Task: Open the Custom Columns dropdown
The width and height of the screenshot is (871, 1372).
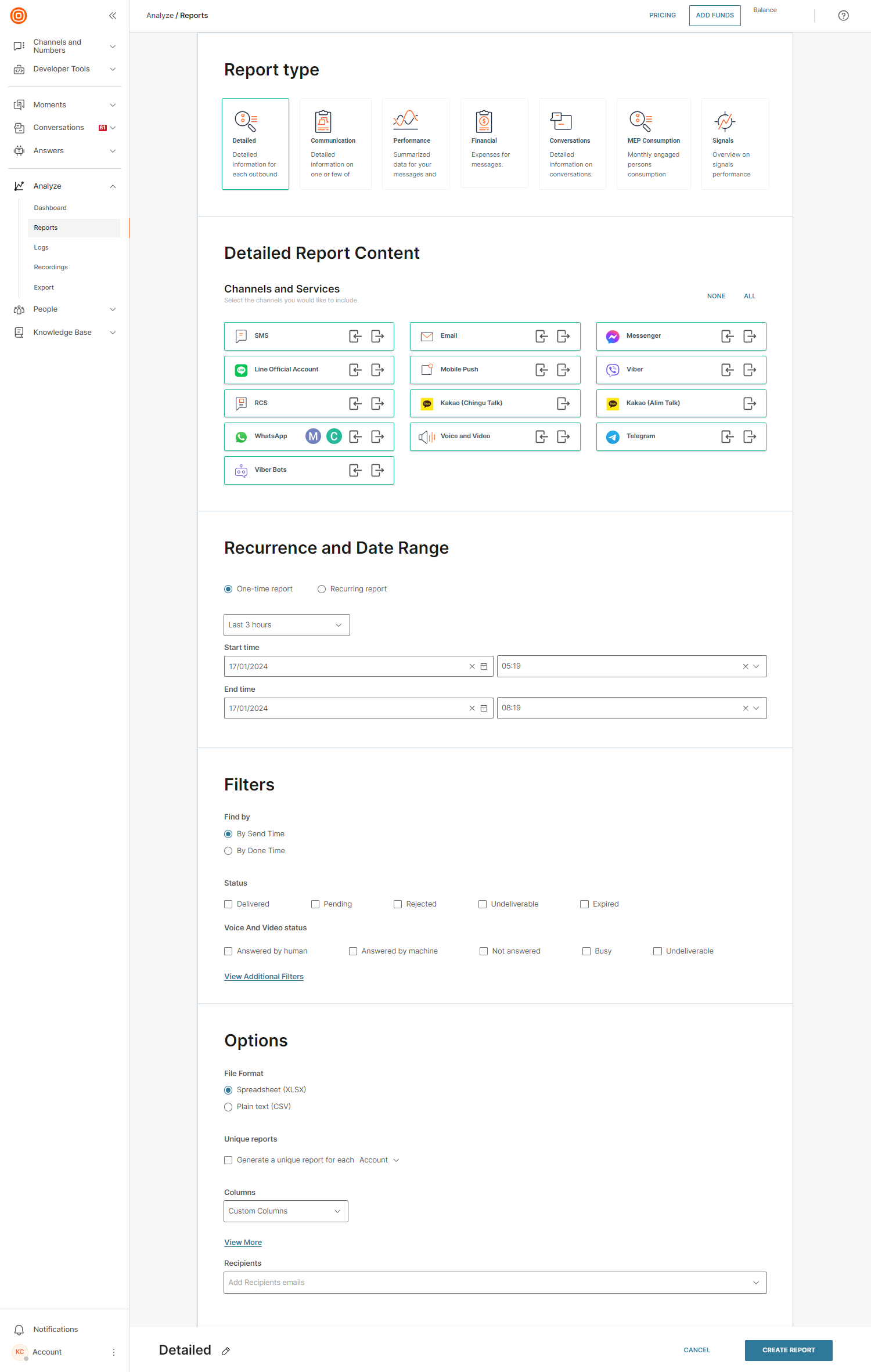Action: 286,1211
